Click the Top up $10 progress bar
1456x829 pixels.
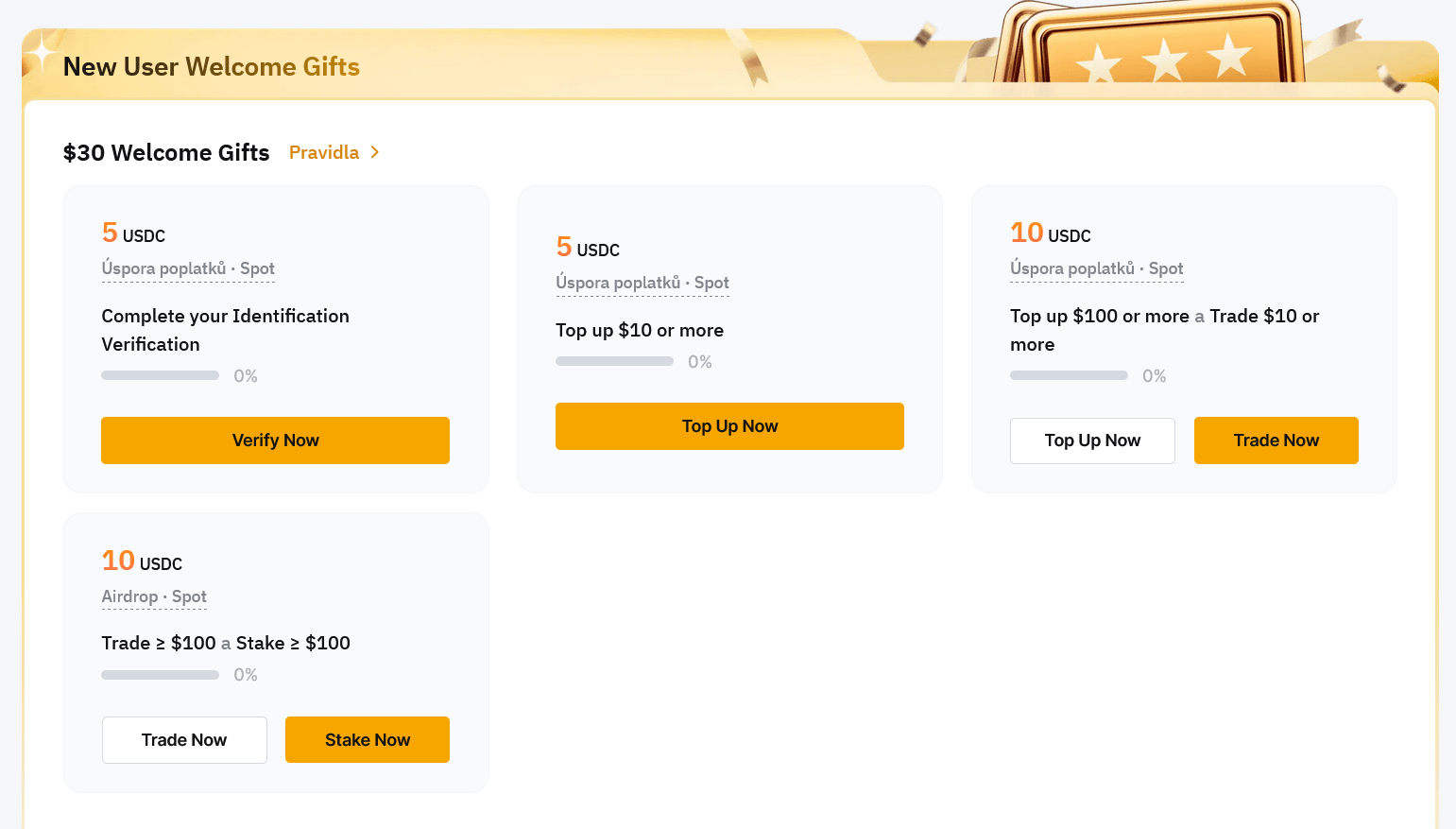tap(614, 362)
